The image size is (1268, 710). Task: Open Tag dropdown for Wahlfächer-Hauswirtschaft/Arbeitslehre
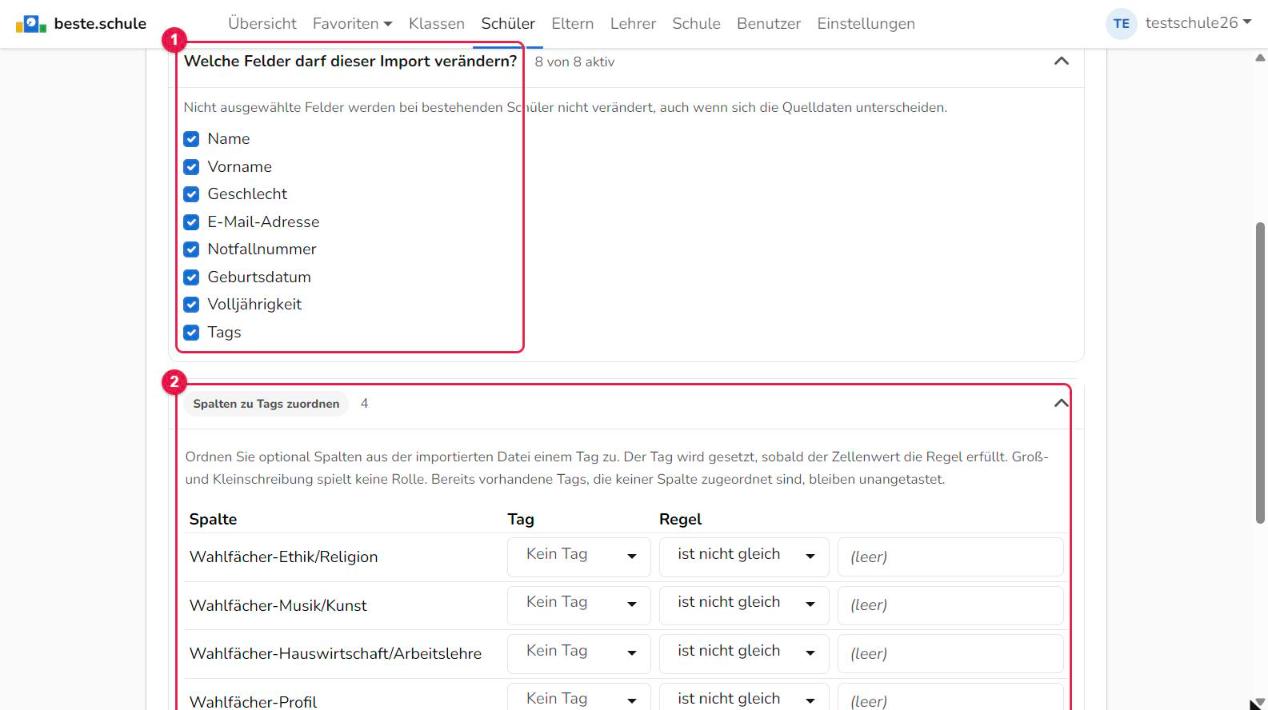click(579, 653)
